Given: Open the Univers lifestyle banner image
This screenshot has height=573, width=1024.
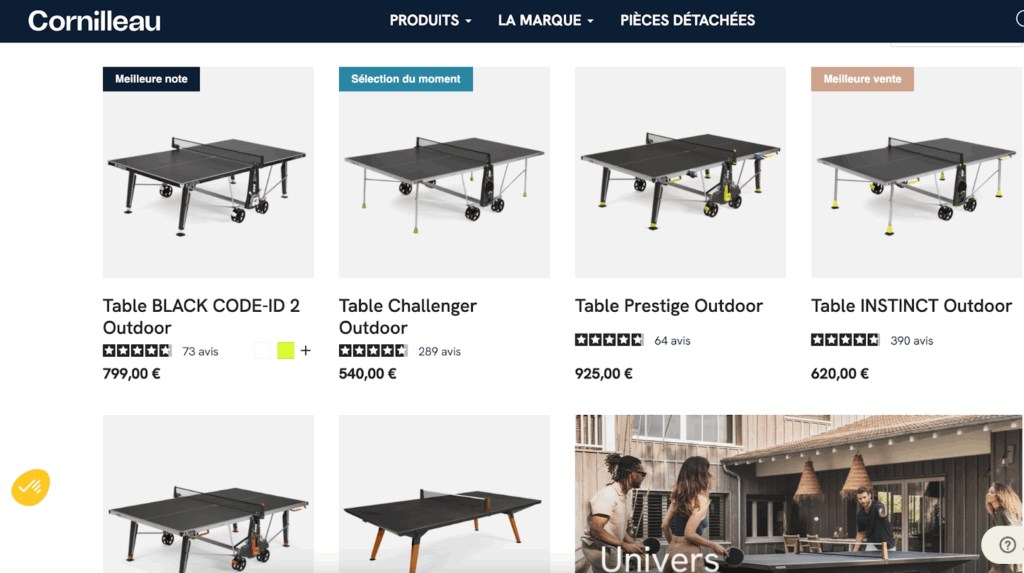Looking at the screenshot, I should point(799,494).
